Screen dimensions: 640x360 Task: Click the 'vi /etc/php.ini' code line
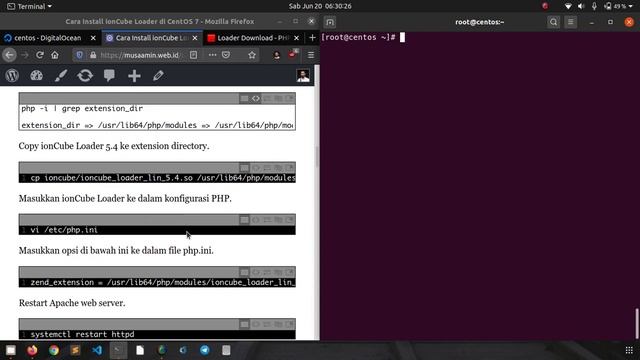coord(64,230)
